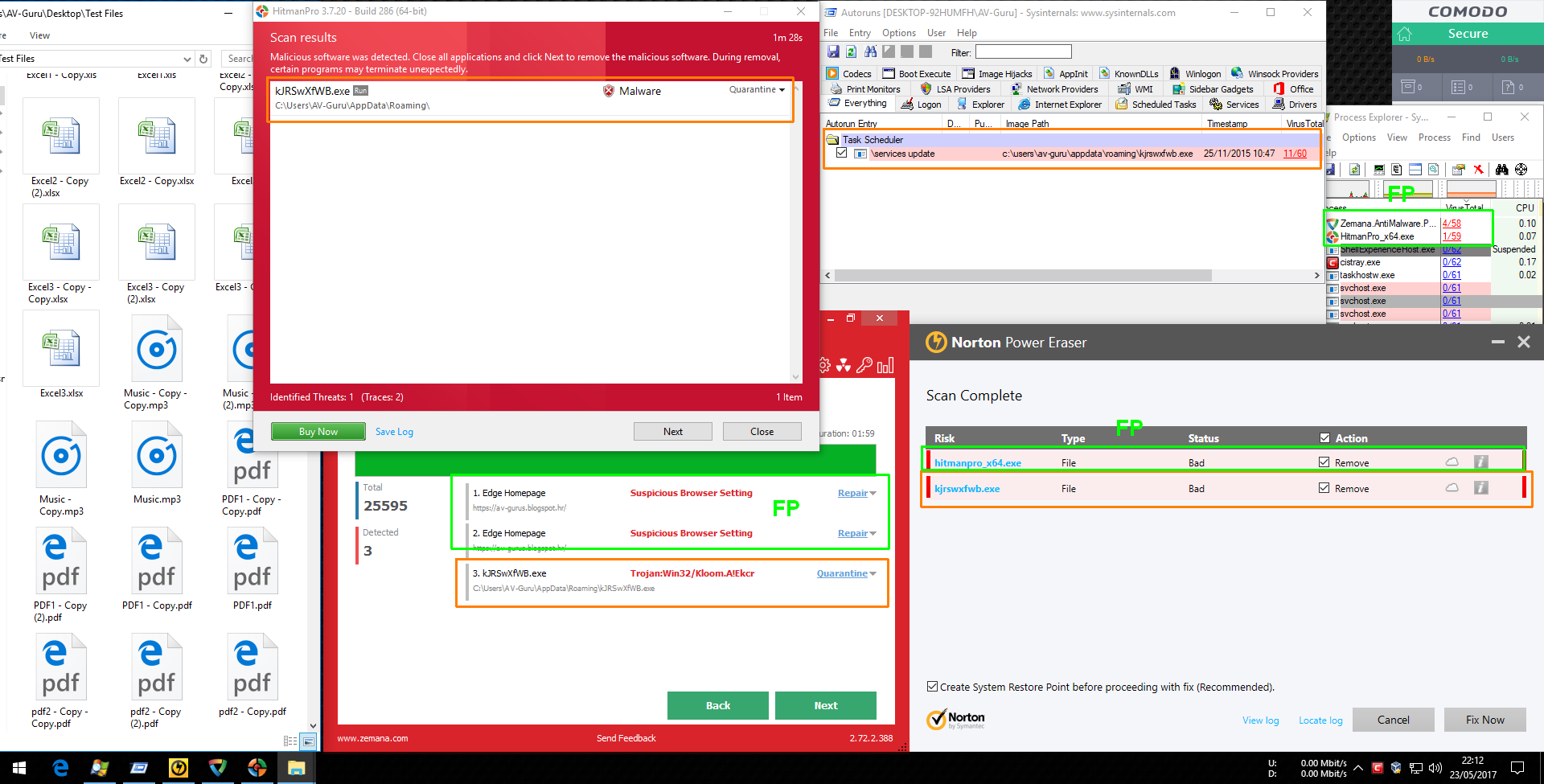Open the Process menu in Process Explorer
Screen dimensions: 1544x784
[1434, 138]
